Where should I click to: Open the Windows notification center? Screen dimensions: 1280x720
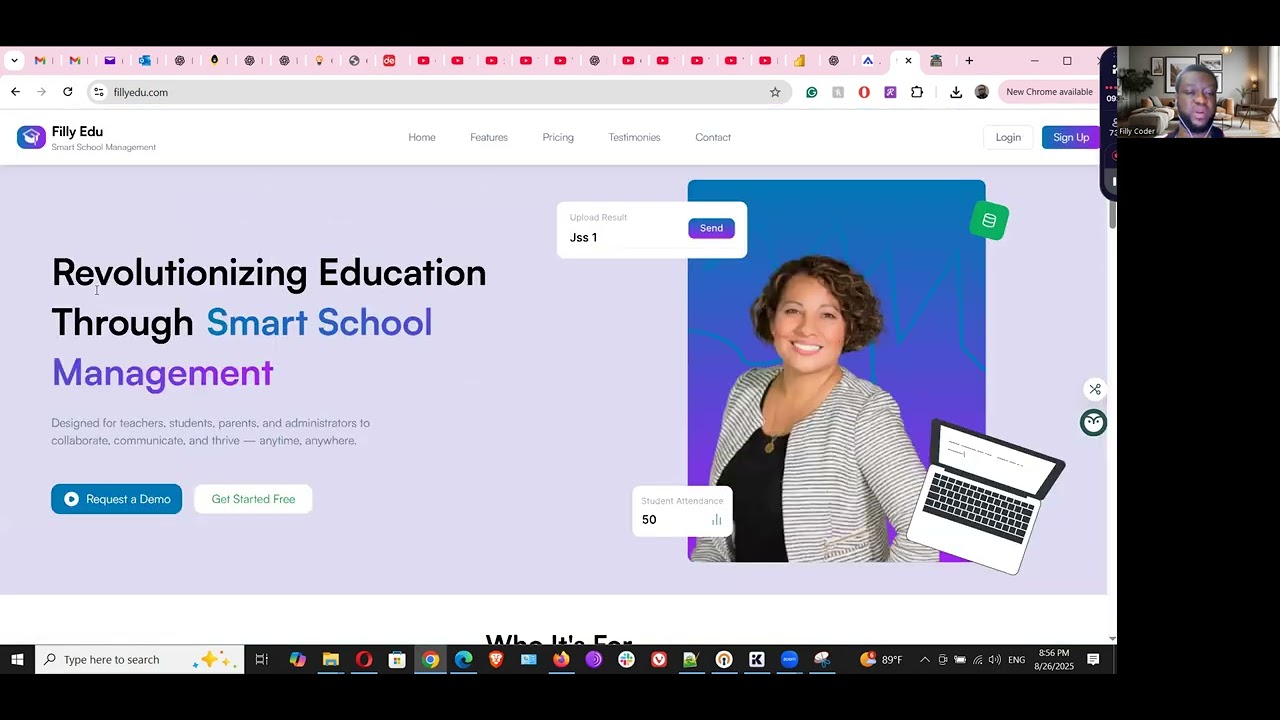(1093, 659)
